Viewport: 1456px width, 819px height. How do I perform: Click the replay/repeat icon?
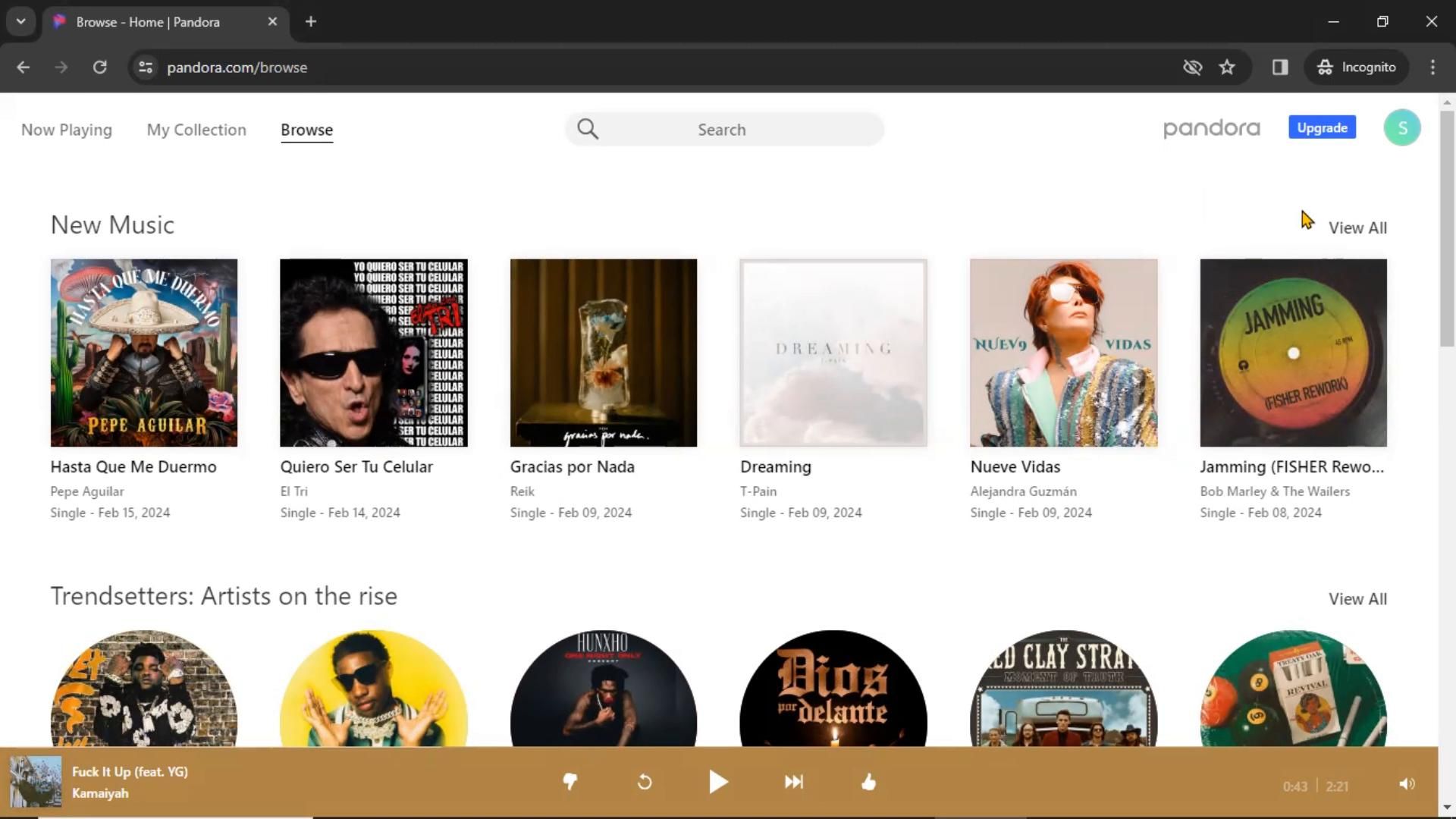pyautogui.click(x=645, y=783)
